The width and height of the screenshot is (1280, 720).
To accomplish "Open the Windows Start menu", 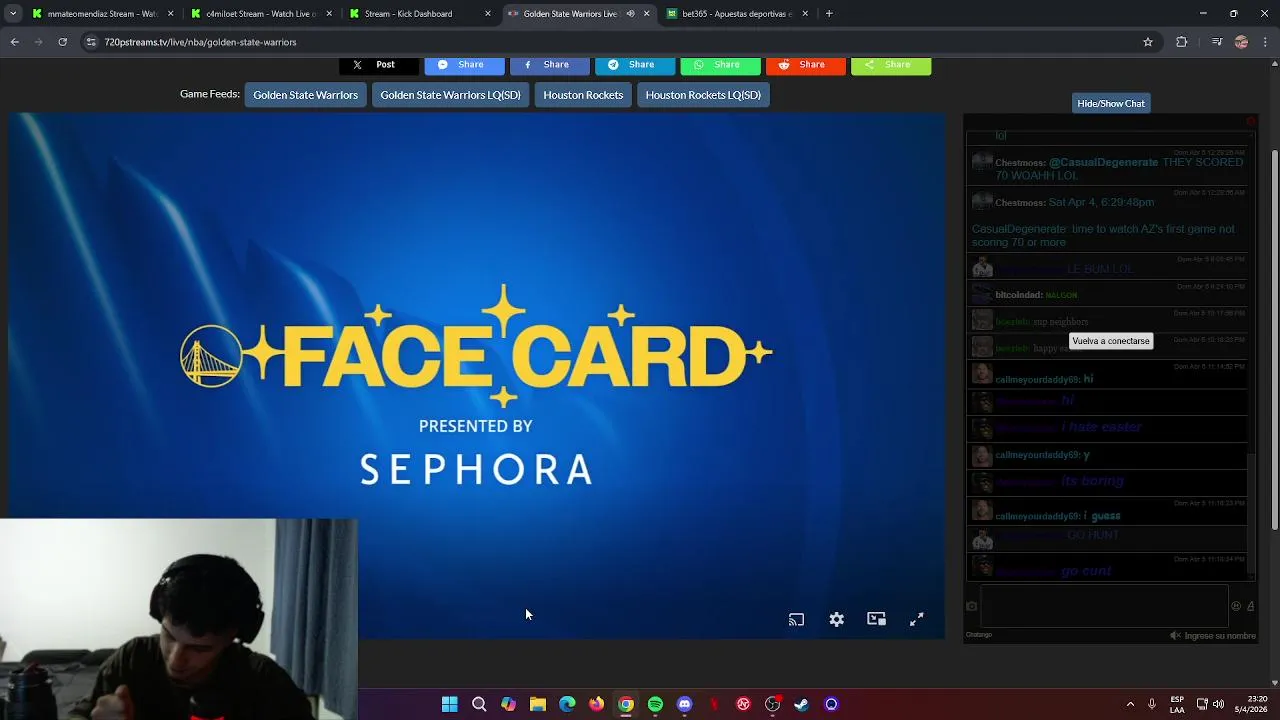I will [x=450, y=704].
